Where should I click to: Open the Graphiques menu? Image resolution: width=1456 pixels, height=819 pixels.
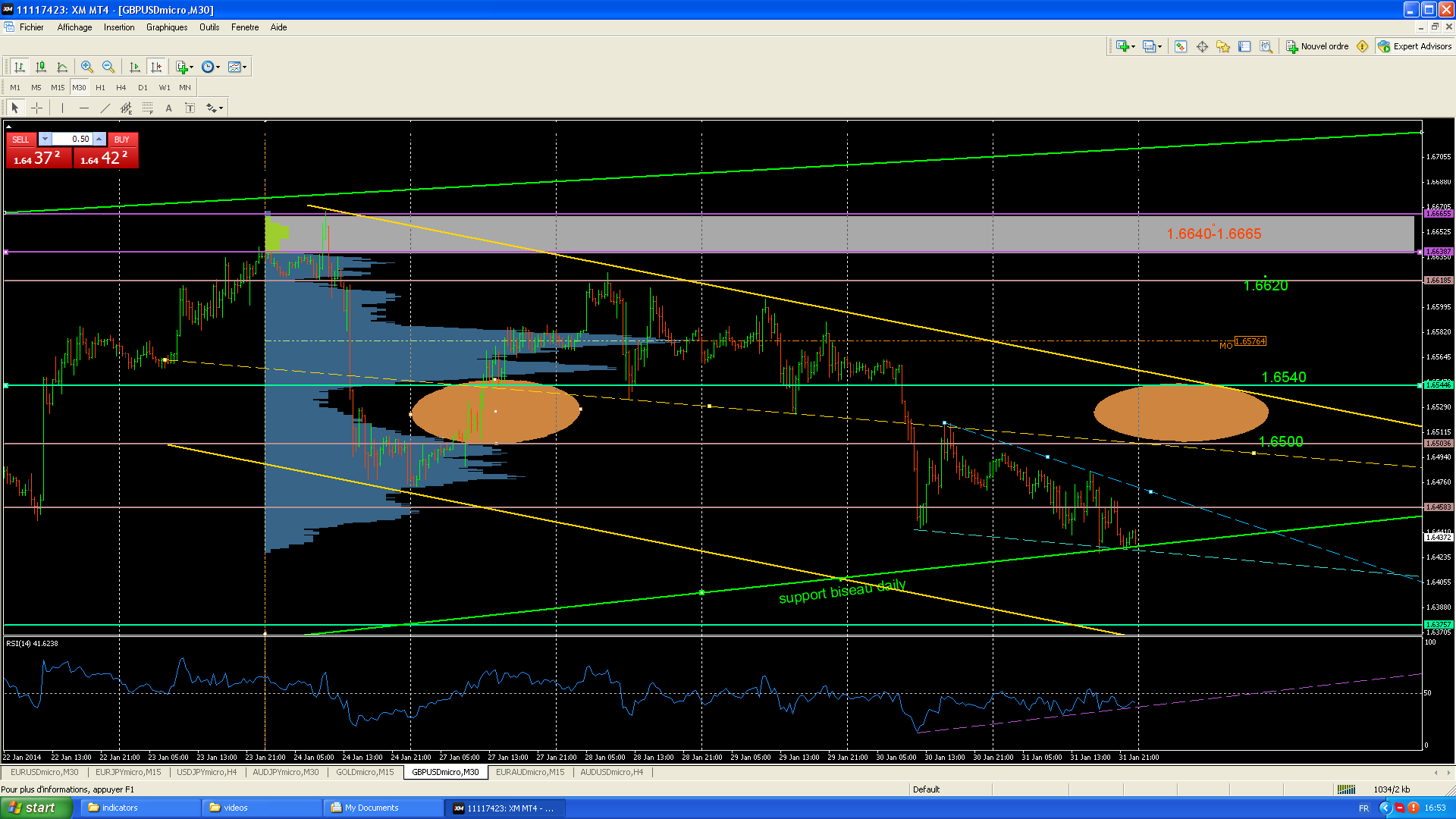pyautogui.click(x=166, y=27)
